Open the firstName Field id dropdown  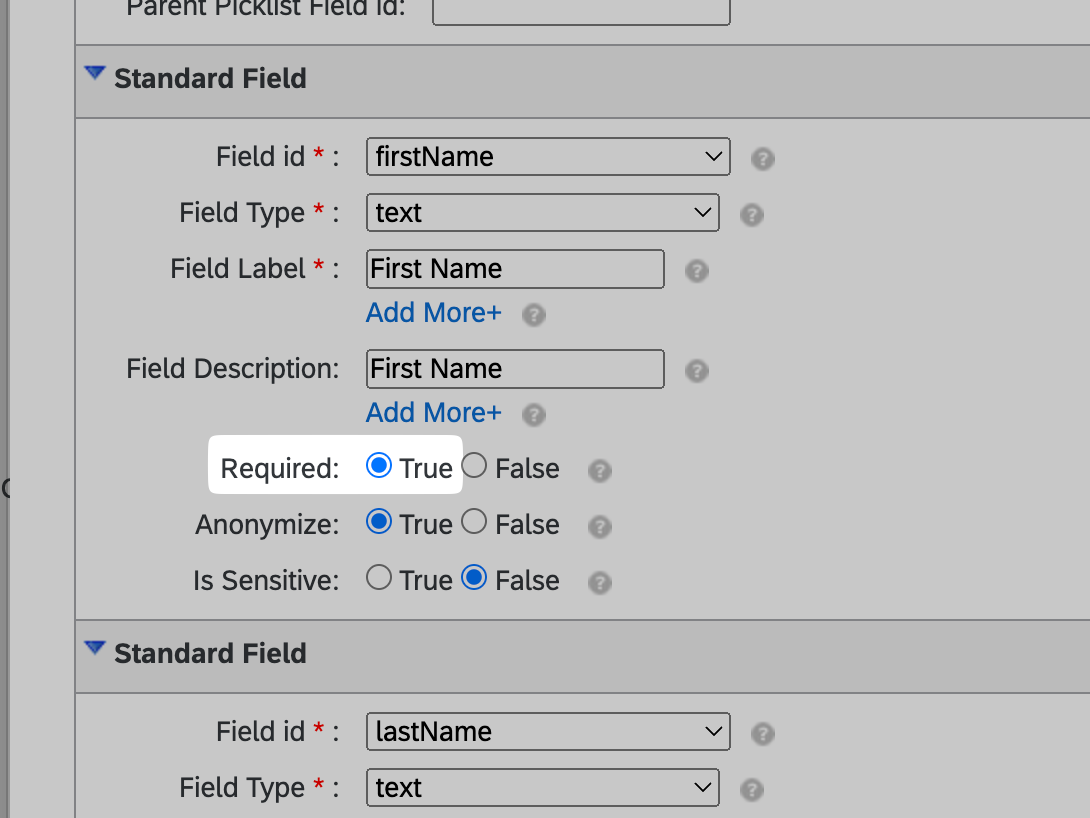click(548, 157)
